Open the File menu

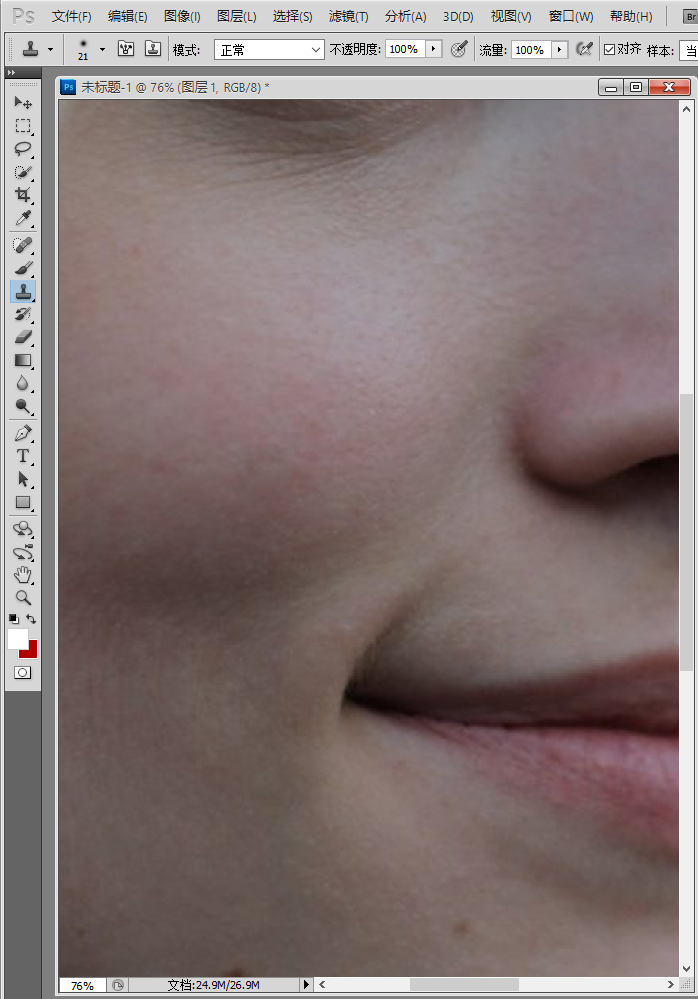pos(71,17)
